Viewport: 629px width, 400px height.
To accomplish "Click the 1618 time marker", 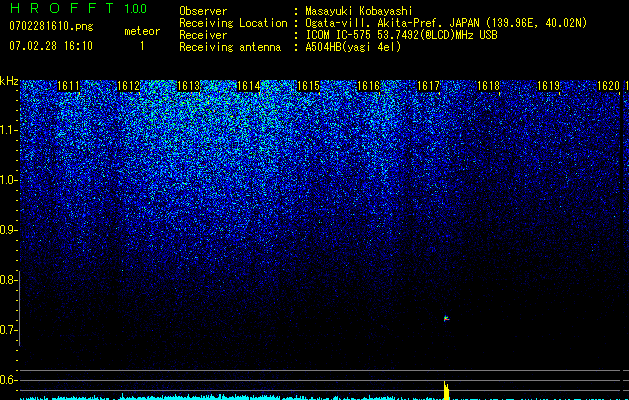I will 488,86.
